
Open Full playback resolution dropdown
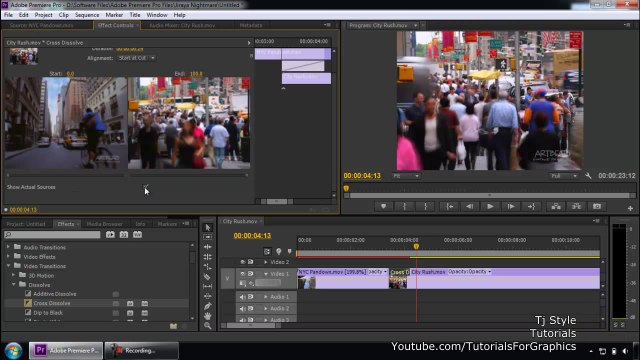(563, 176)
